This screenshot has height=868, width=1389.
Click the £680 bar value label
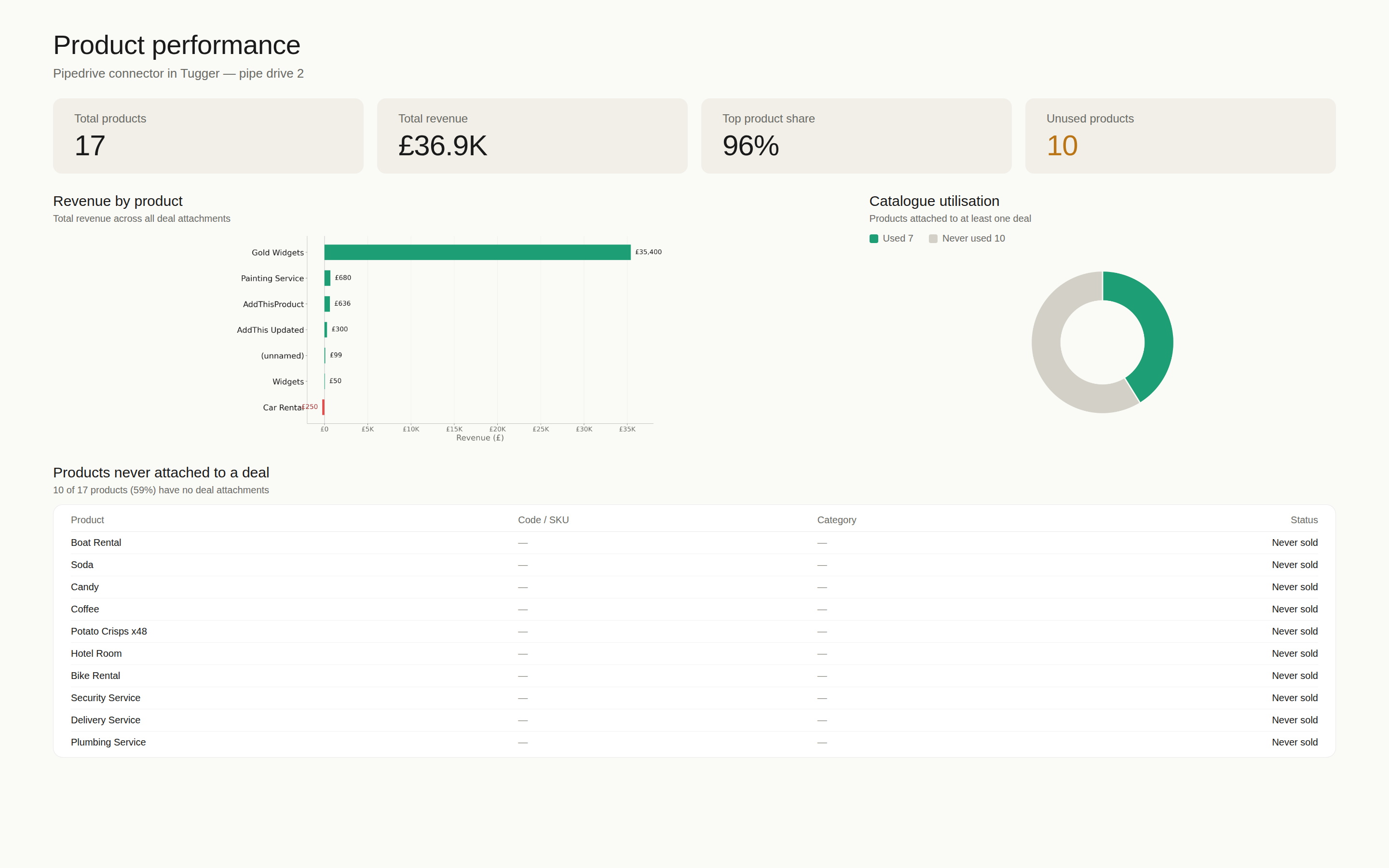click(342, 278)
